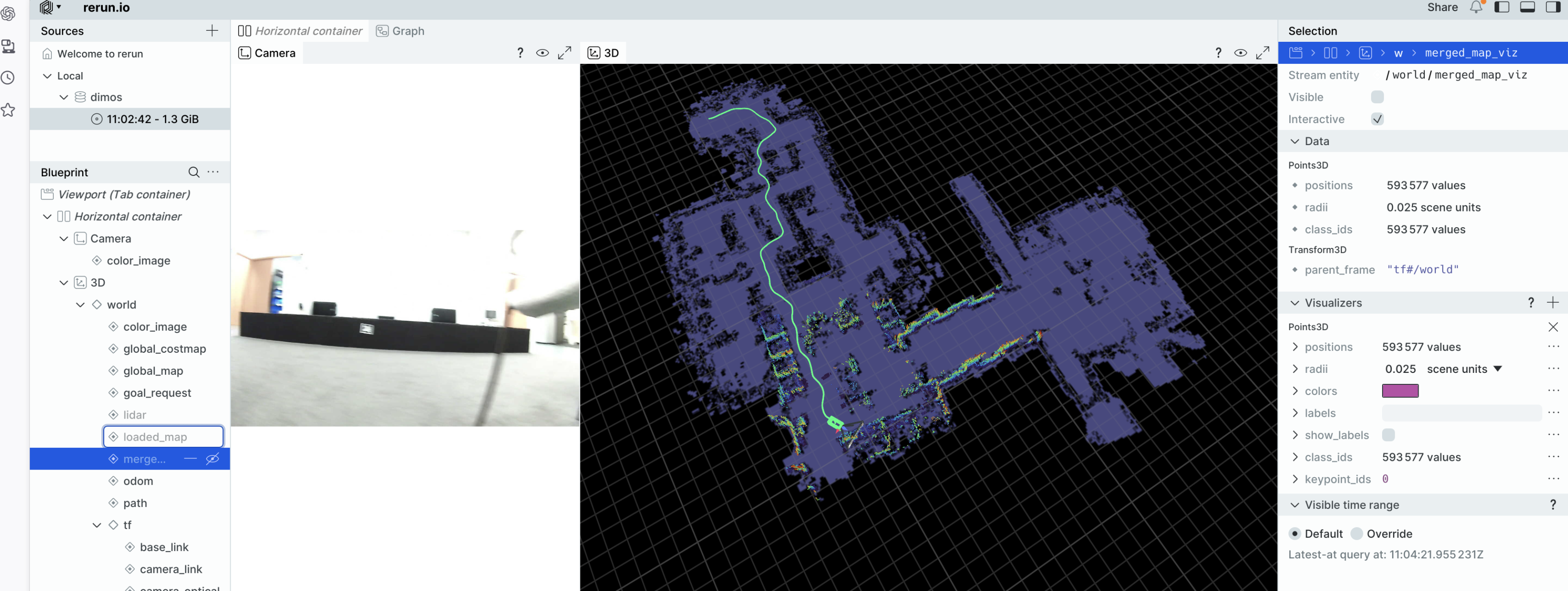This screenshot has height=591, width=1568.
Task: Open Visualizers help question mark
Action: click(1531, 303)
